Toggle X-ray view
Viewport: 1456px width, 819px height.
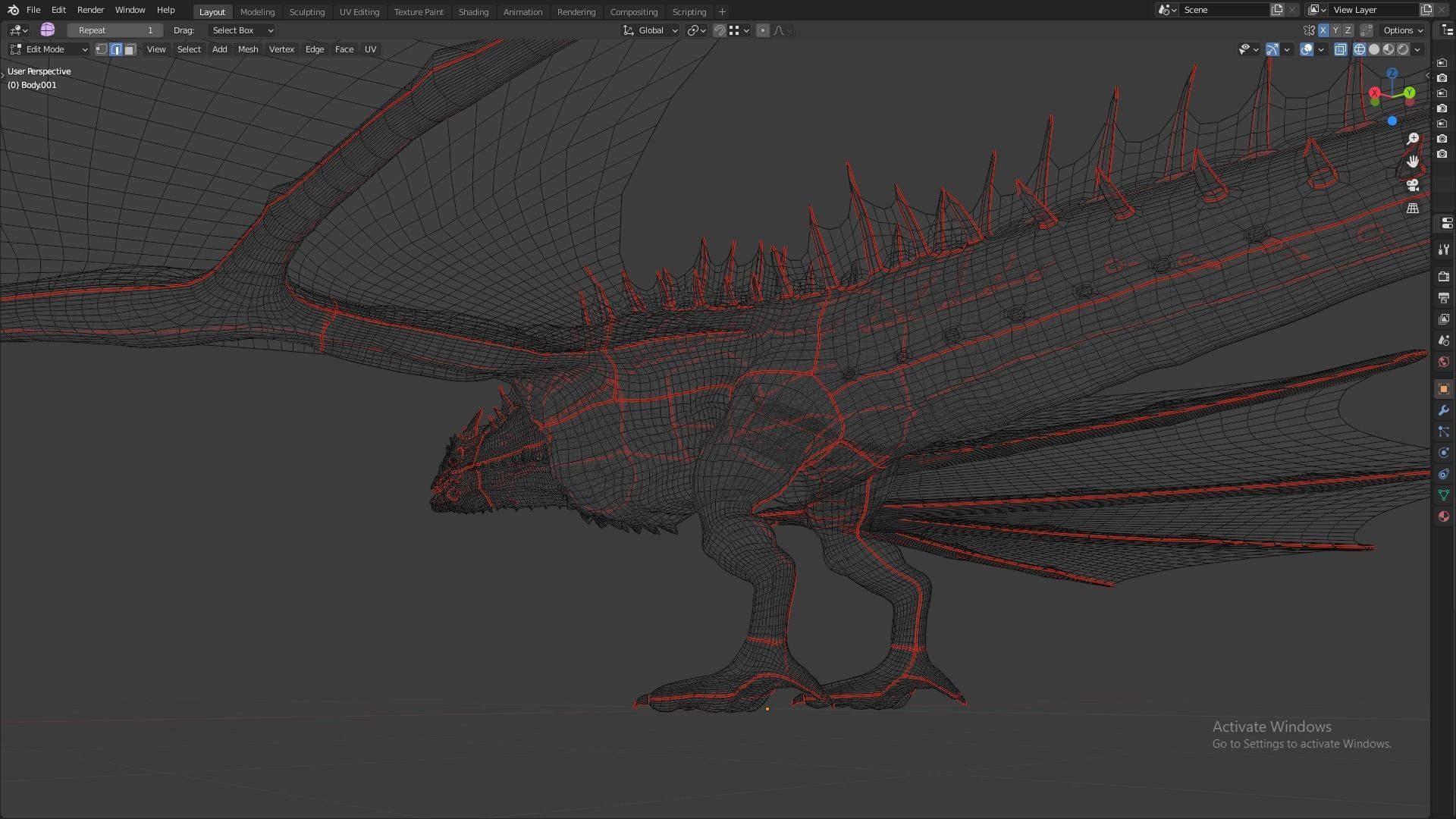[1341, 49]
